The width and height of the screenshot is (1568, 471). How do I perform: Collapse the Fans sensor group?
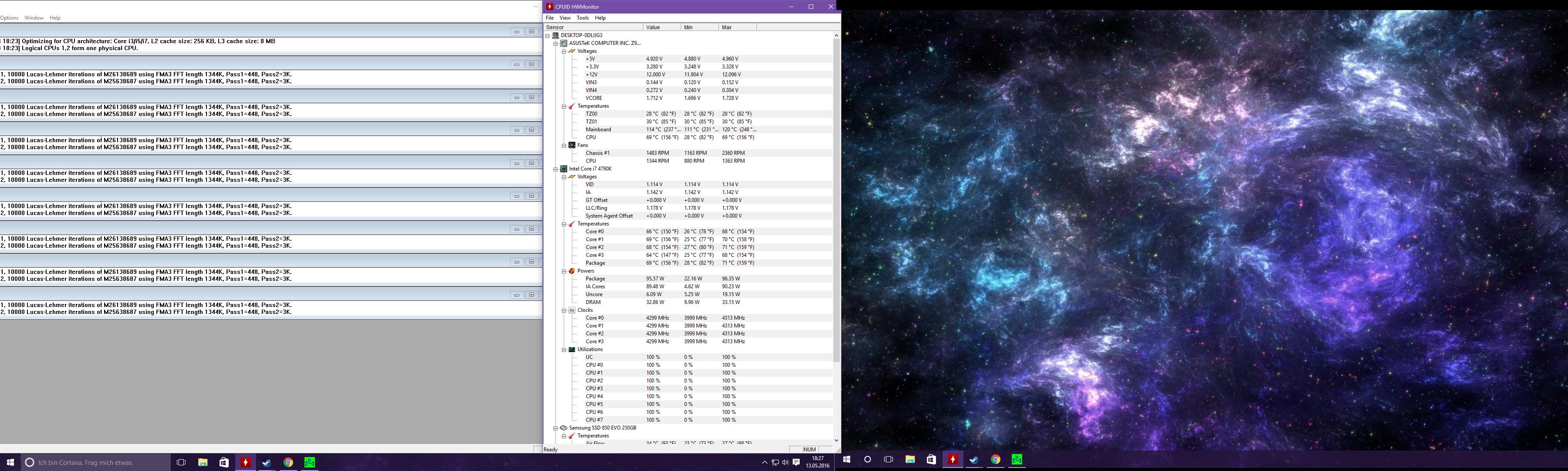(x=564, y=146)
